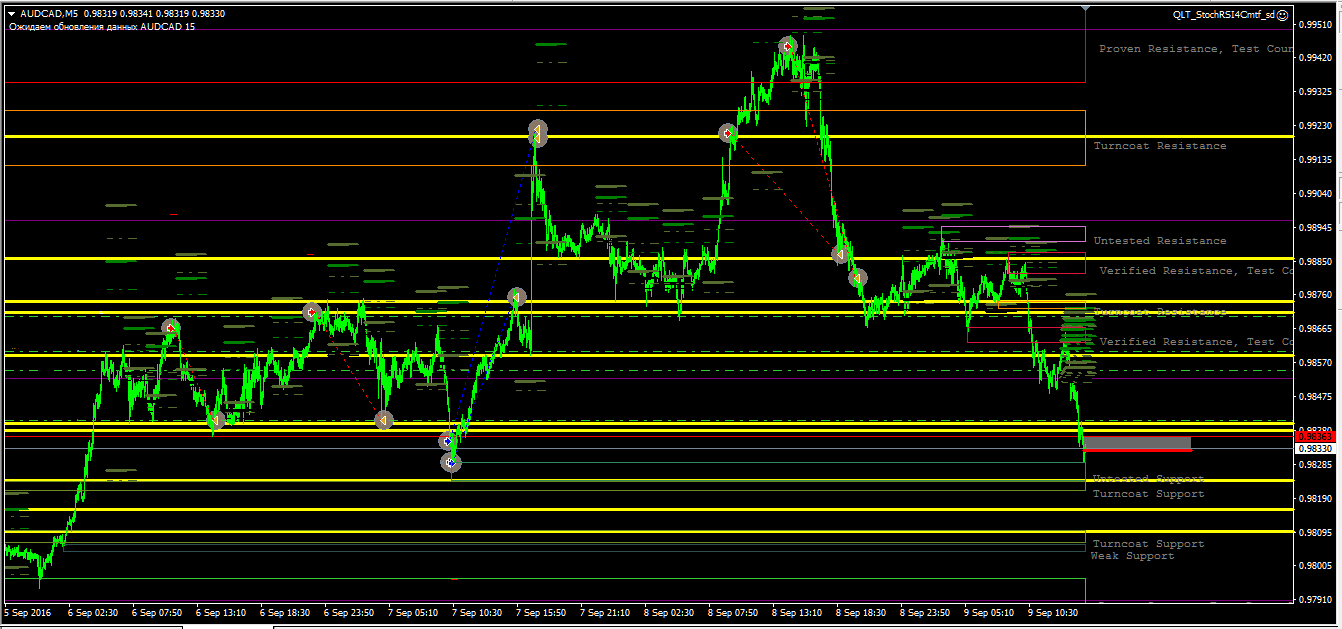Click price axis value 0.98945

click(x=1316, y=228)
